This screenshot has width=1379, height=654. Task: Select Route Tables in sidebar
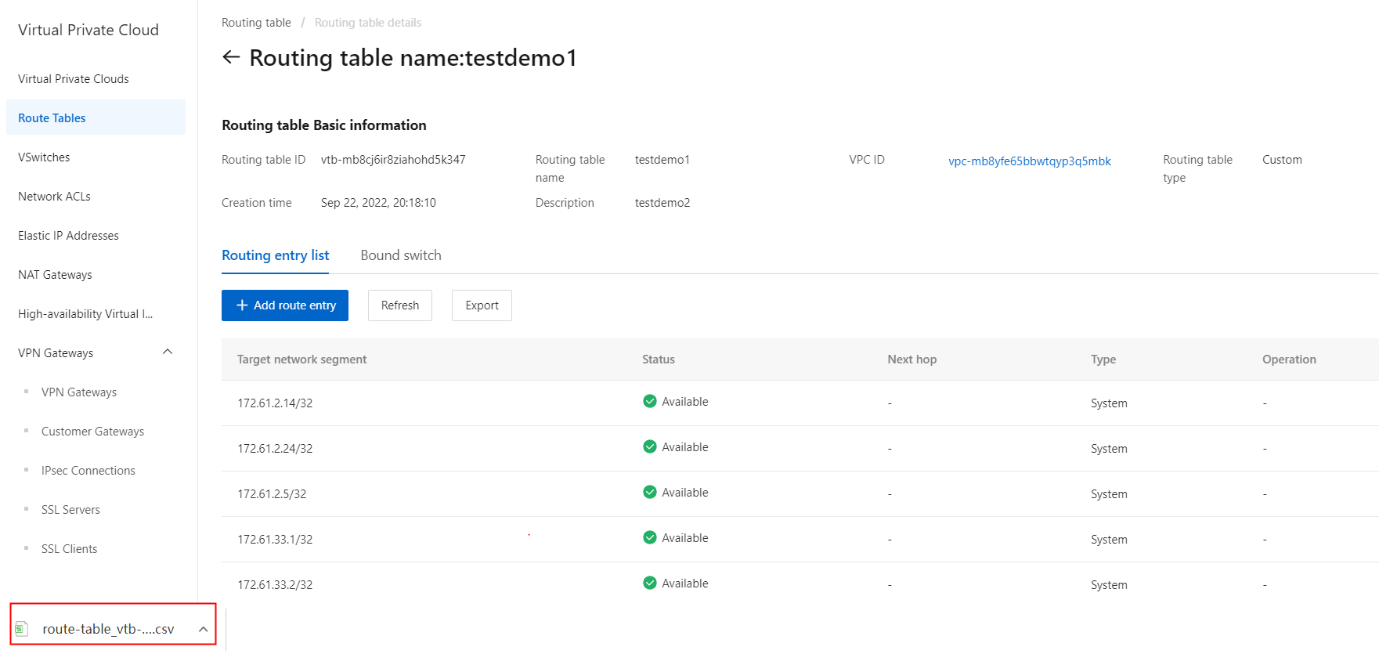[96, 118]
